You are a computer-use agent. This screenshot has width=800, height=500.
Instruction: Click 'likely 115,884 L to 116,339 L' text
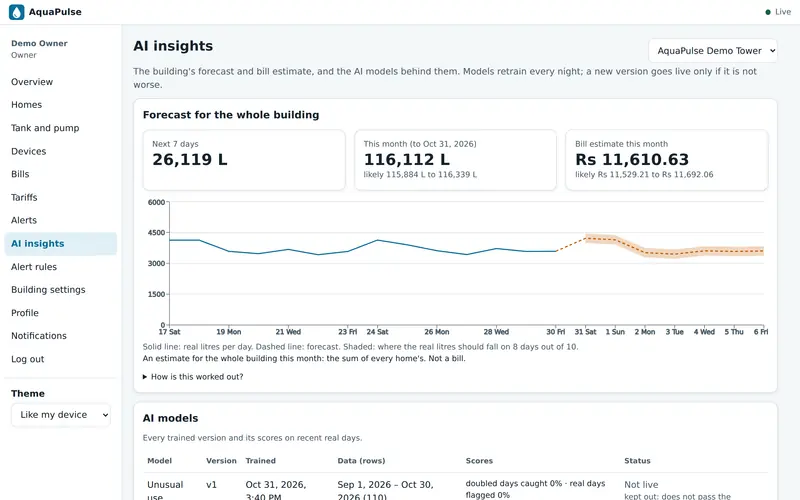click(x=420, y=174)
